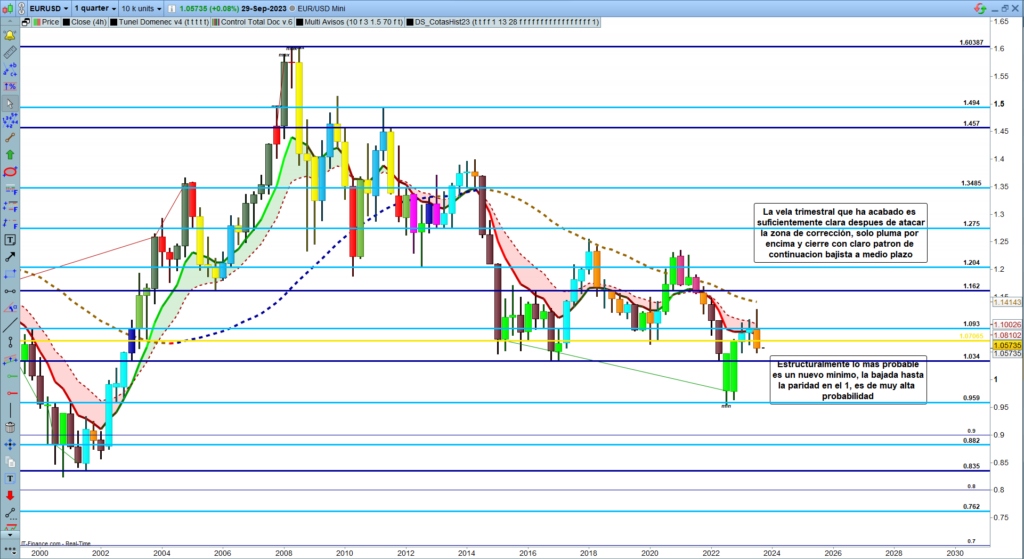Open the Tunel Domenec v4 indicator label
This screenshot has width=1024, height=559.
(163, 21)
